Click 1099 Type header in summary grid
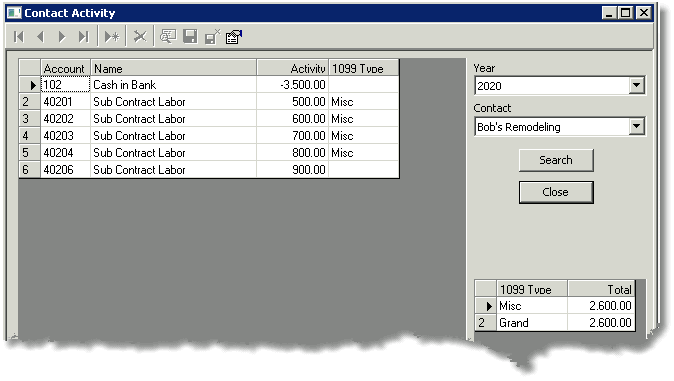Viewport: 674px width, 381px height. (x=532, y=289)
